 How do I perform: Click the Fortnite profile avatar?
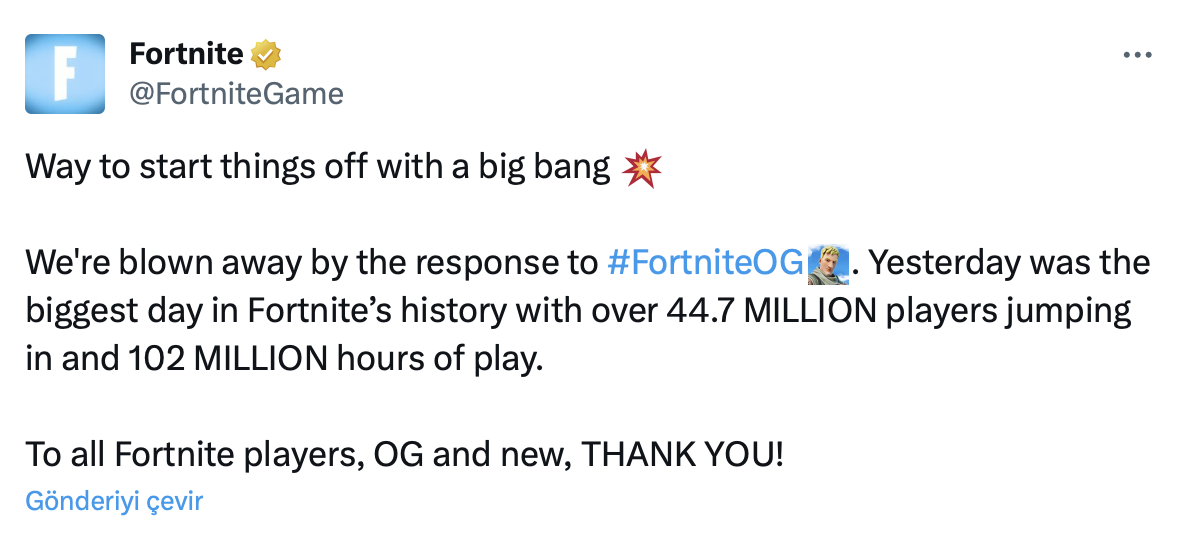(x=65, y=73)
